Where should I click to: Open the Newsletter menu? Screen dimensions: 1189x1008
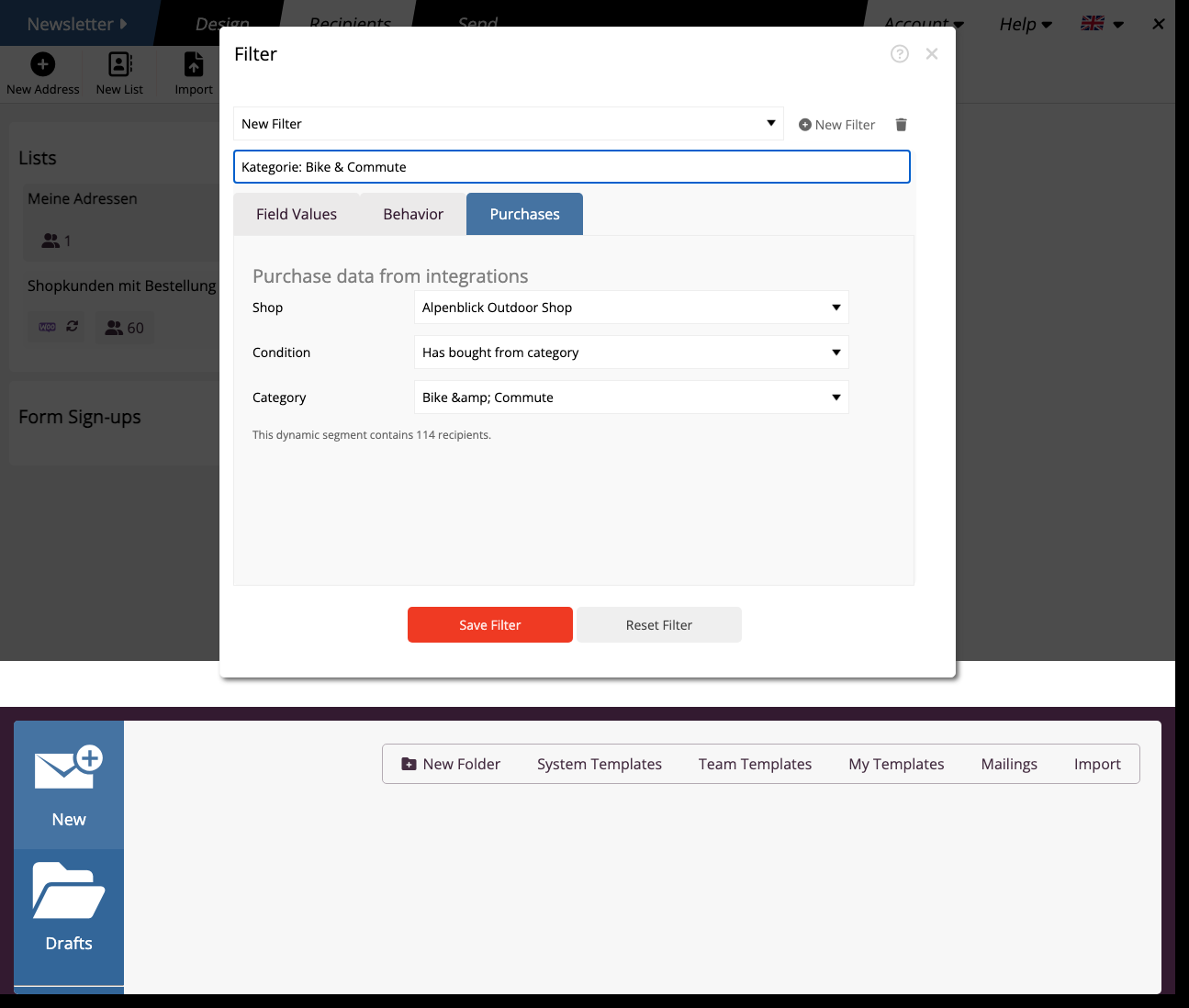coord(77,24)
